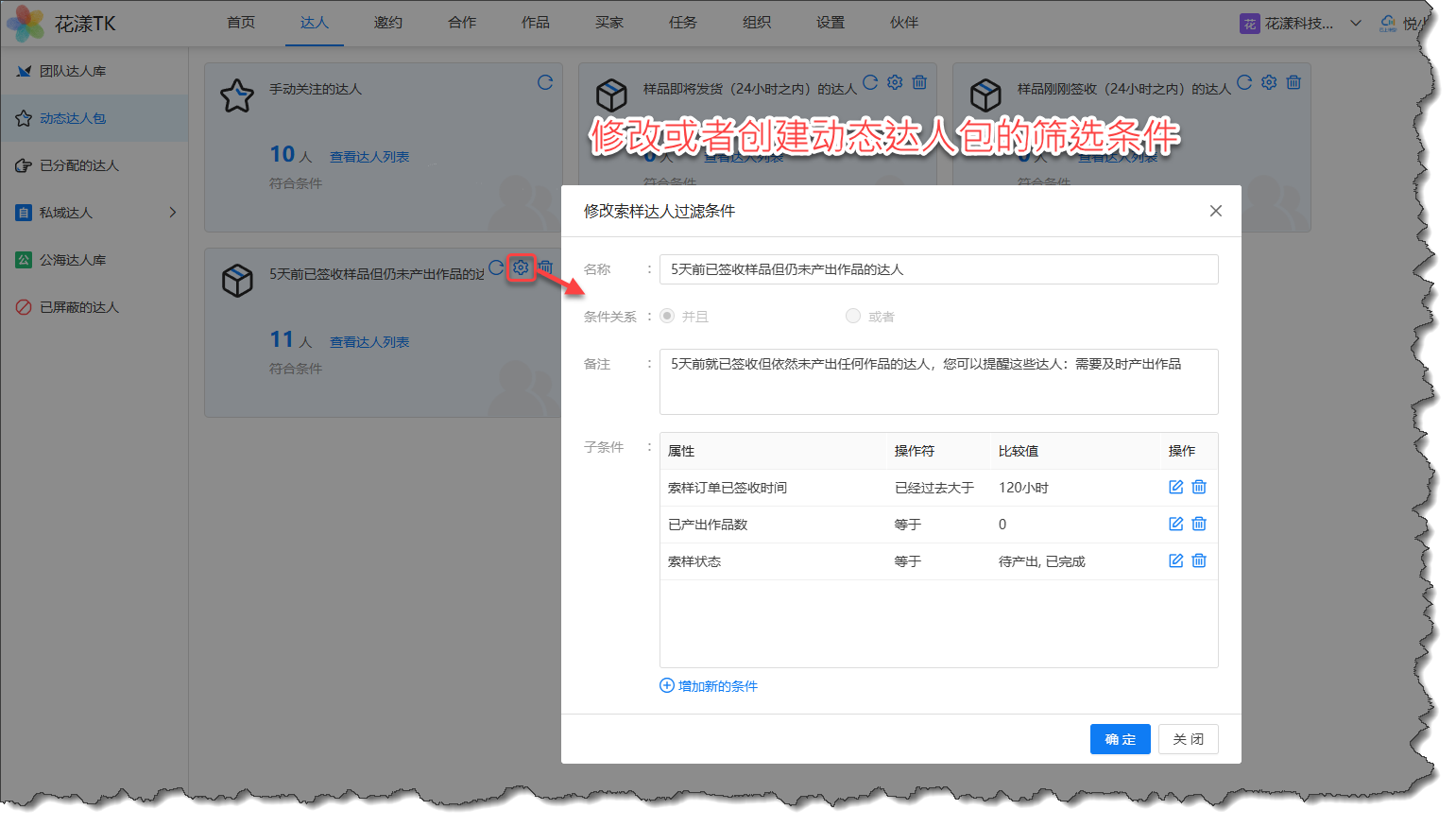Open settings for 样品即将发货 talent pack

pyautogui.click(x=895, y=83)
